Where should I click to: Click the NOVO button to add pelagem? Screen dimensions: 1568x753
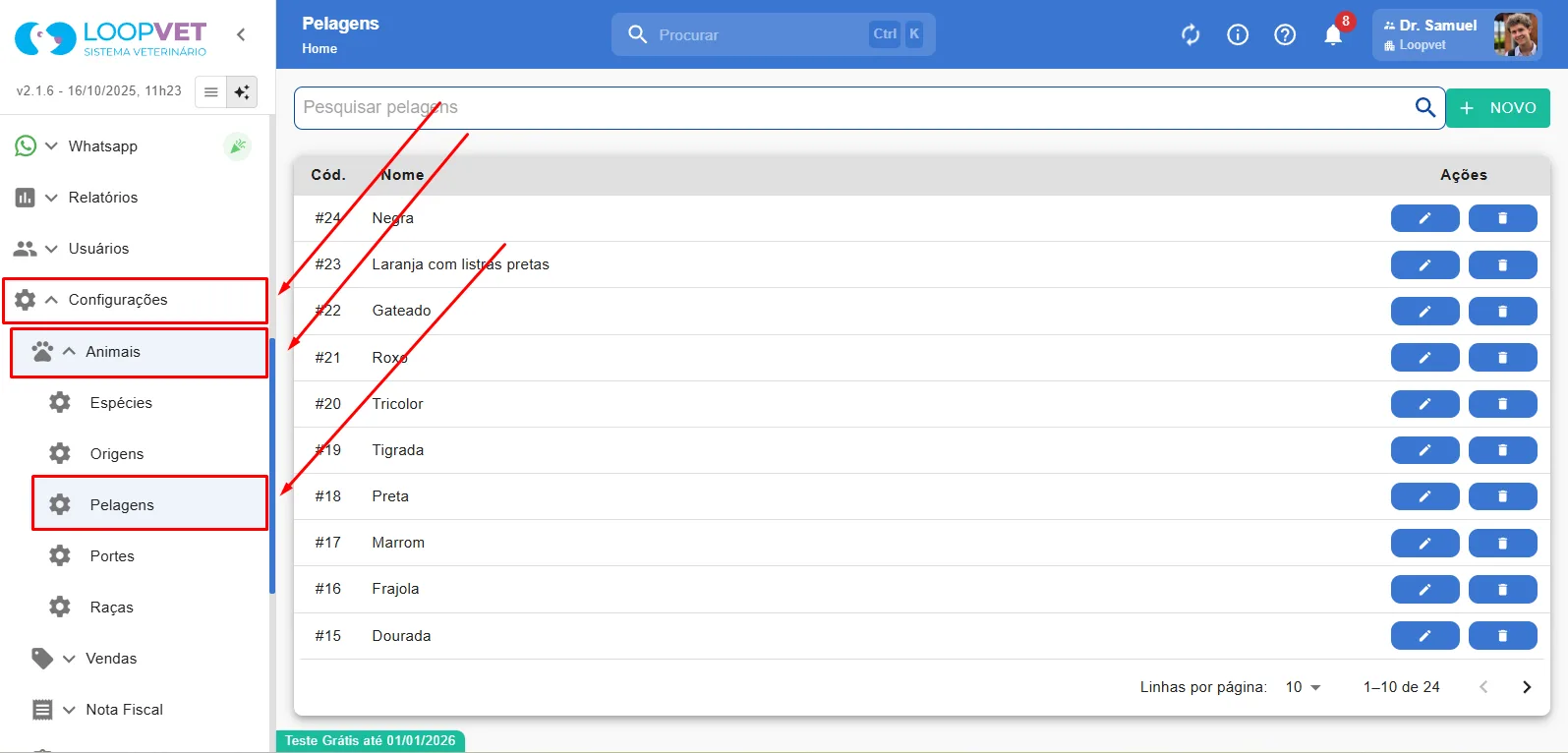pos(1497,108)
